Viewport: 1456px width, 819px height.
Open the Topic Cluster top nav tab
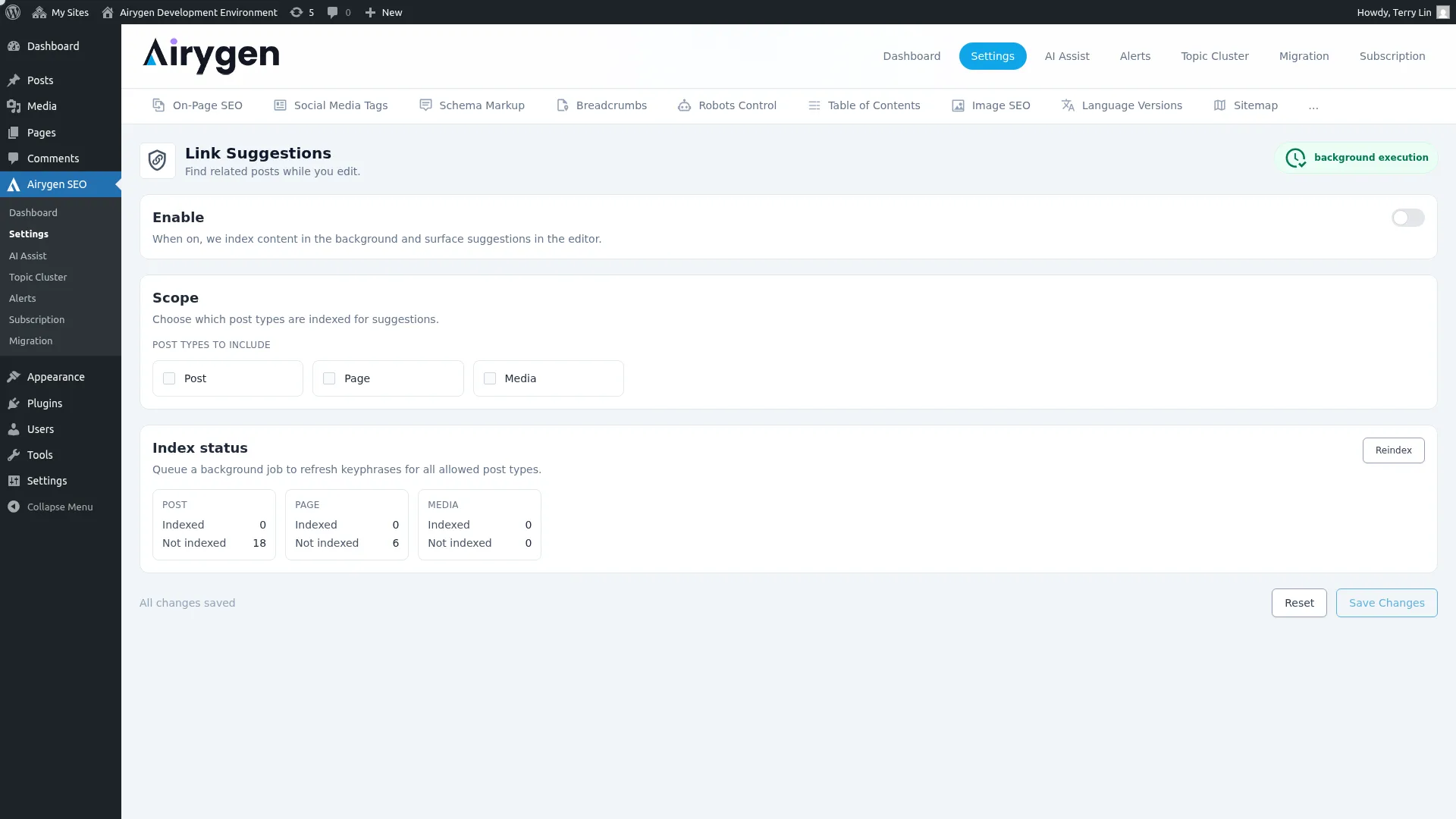pyautogui.click(x=1215, y=56)
